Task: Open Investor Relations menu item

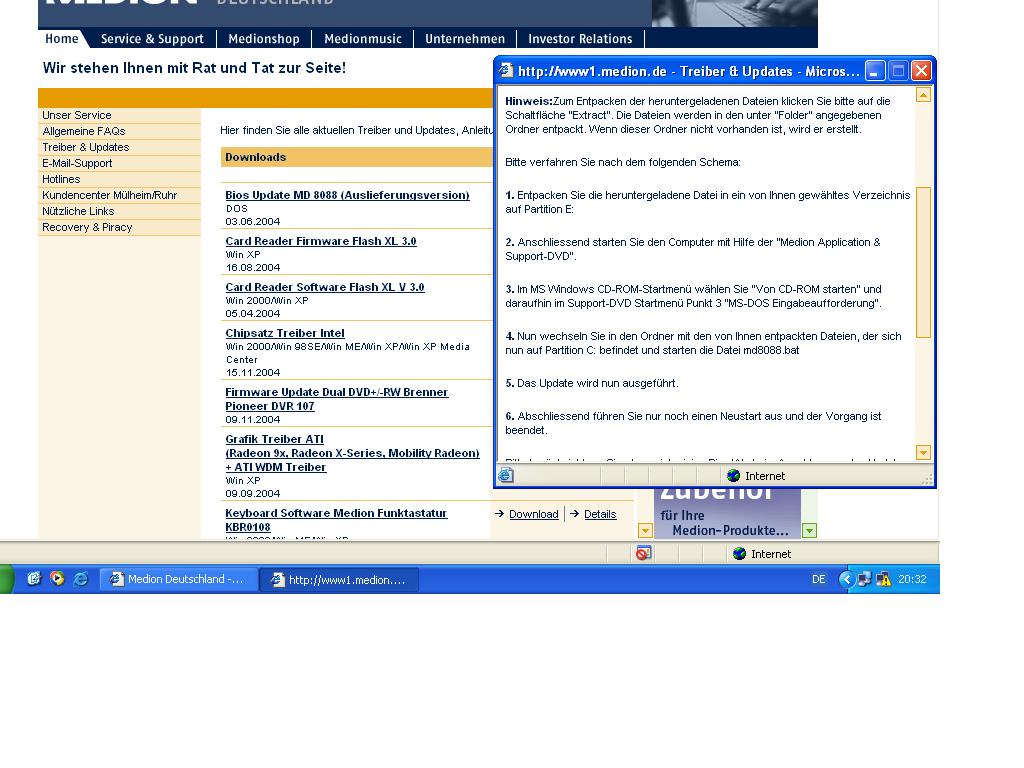Action: point(580,39)
